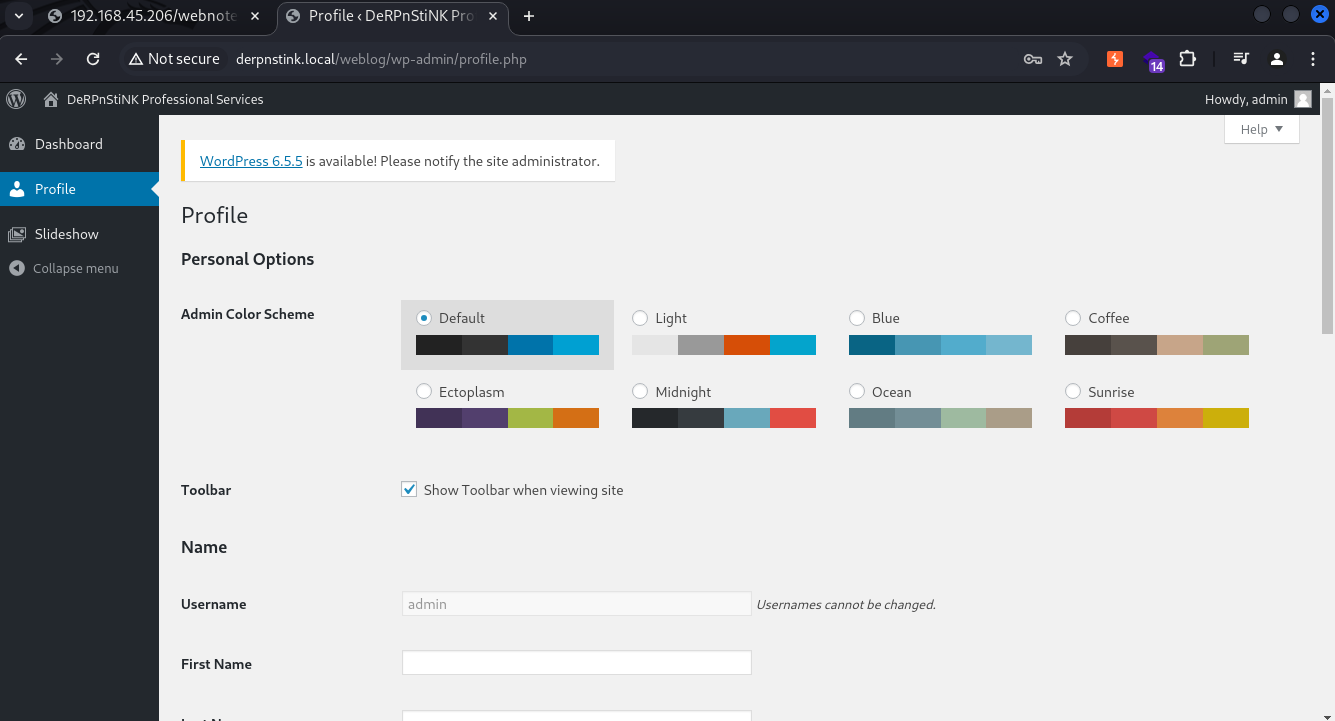Open Dashboard from the admin sidebar
This screenshot has width=1335, height=721.
(x=79, y=144)
